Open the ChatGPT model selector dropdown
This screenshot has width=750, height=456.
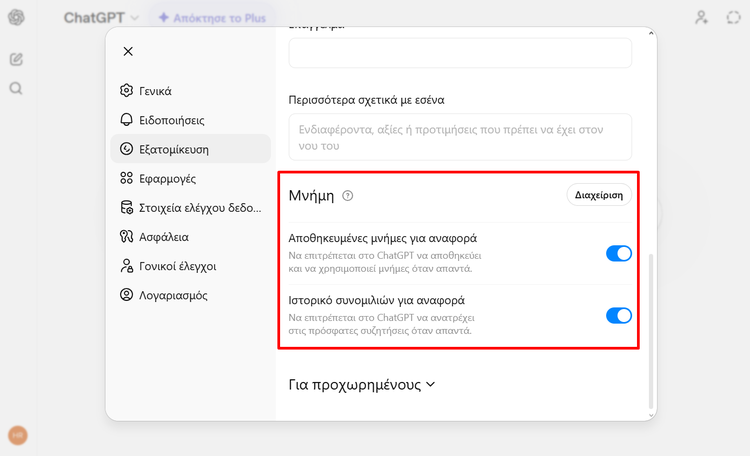click(101, 18)
